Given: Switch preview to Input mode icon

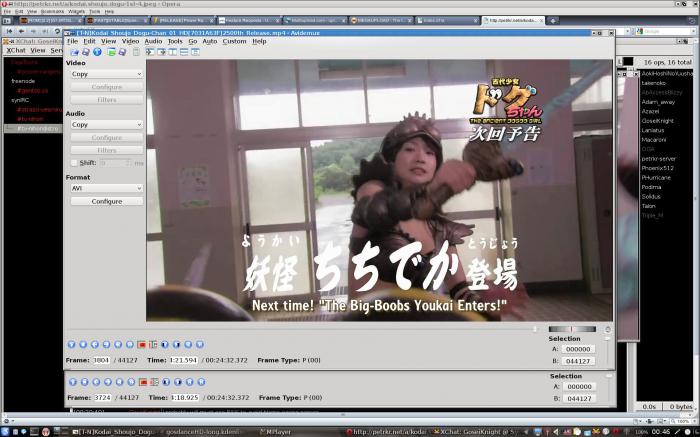Looking at the screenshot, I should tap(150, 52).
